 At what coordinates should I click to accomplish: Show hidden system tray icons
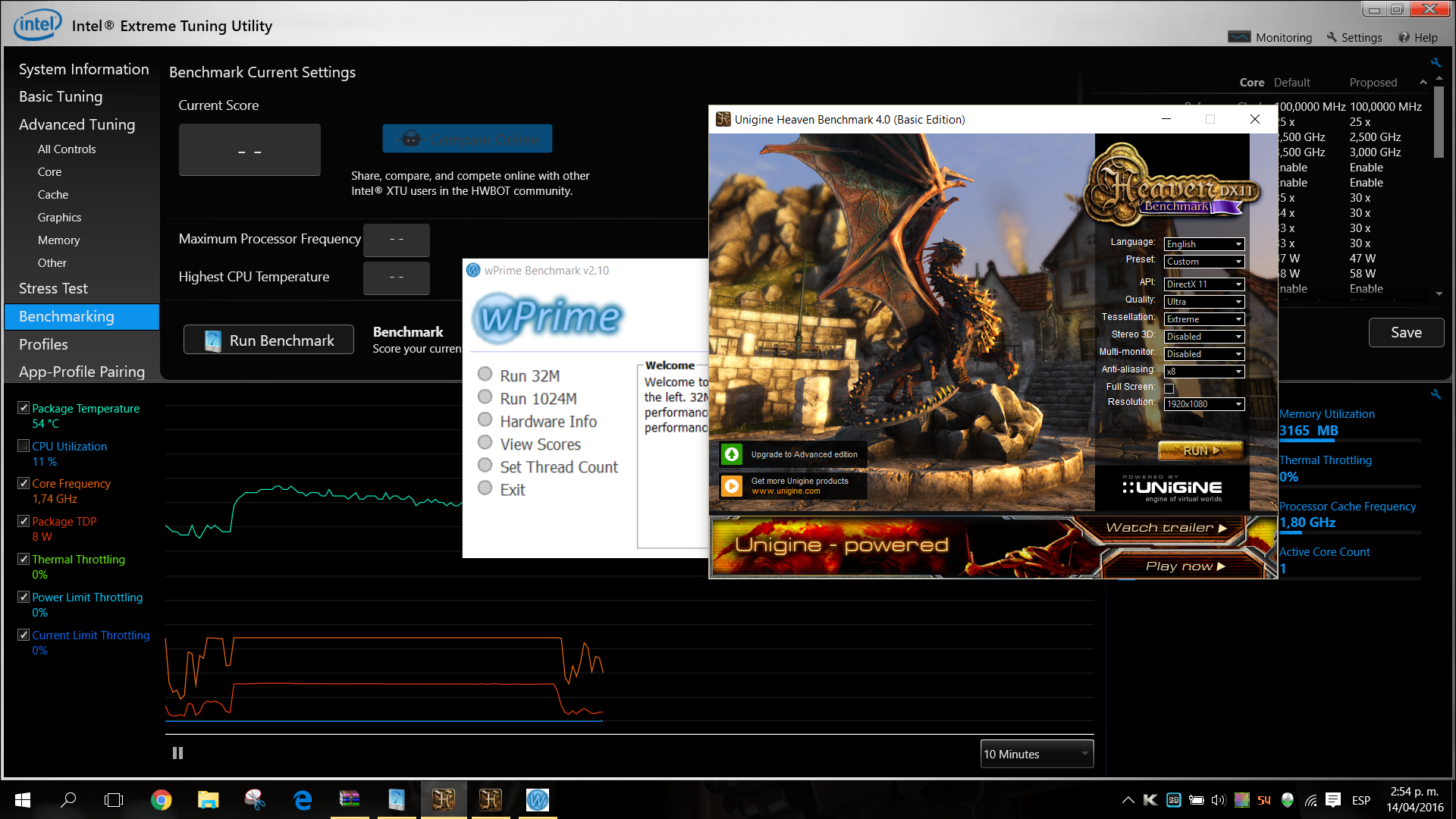pyautogui.click(x=1128, y=800)
